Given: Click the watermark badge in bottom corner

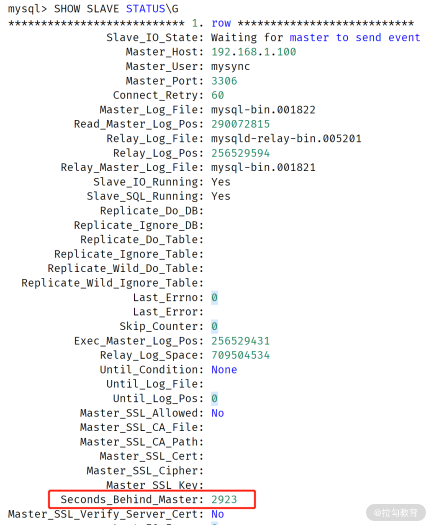Looking at the screenshot, I should coord(396,513).
